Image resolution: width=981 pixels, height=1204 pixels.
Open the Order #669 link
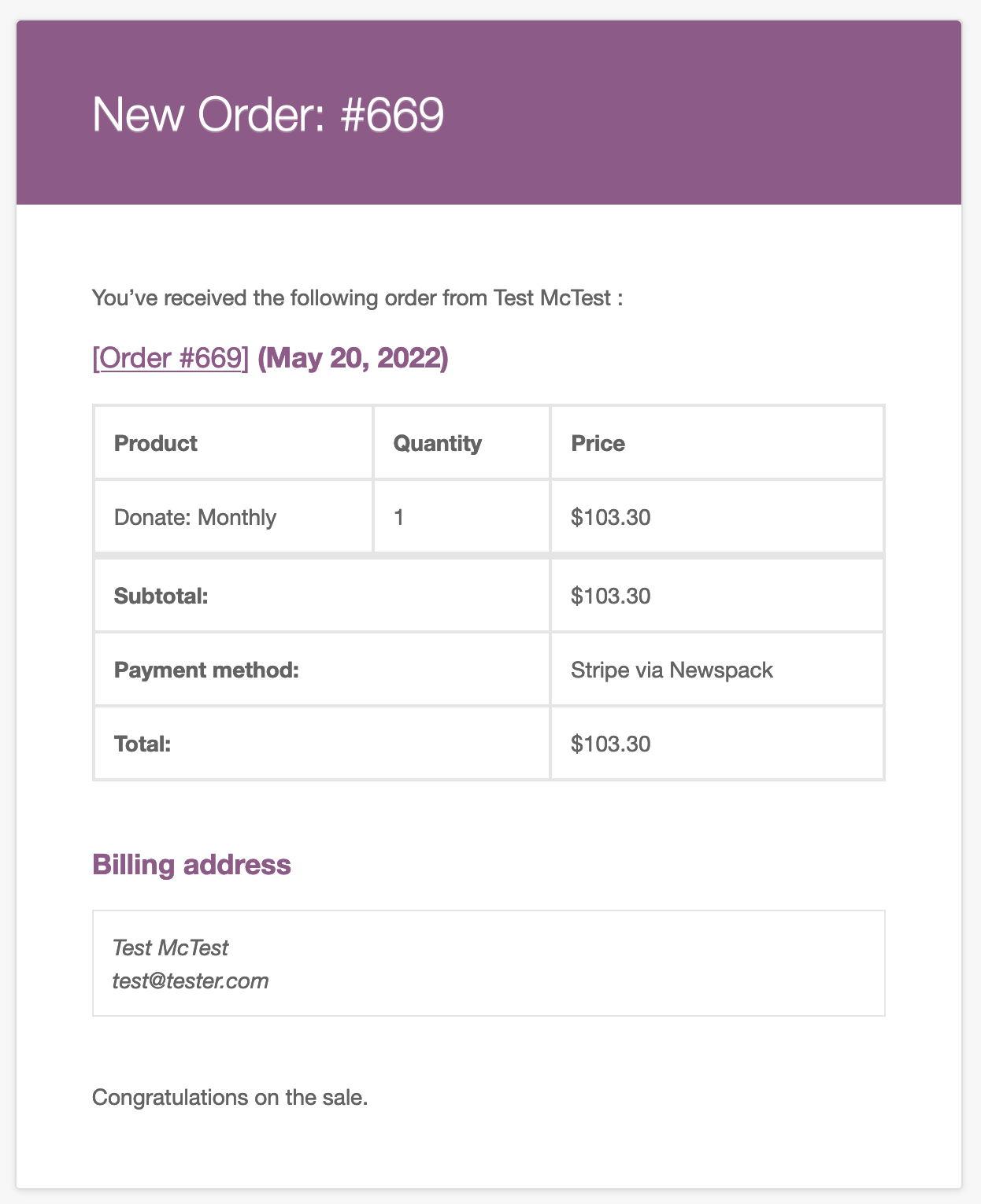click(170, 358)
